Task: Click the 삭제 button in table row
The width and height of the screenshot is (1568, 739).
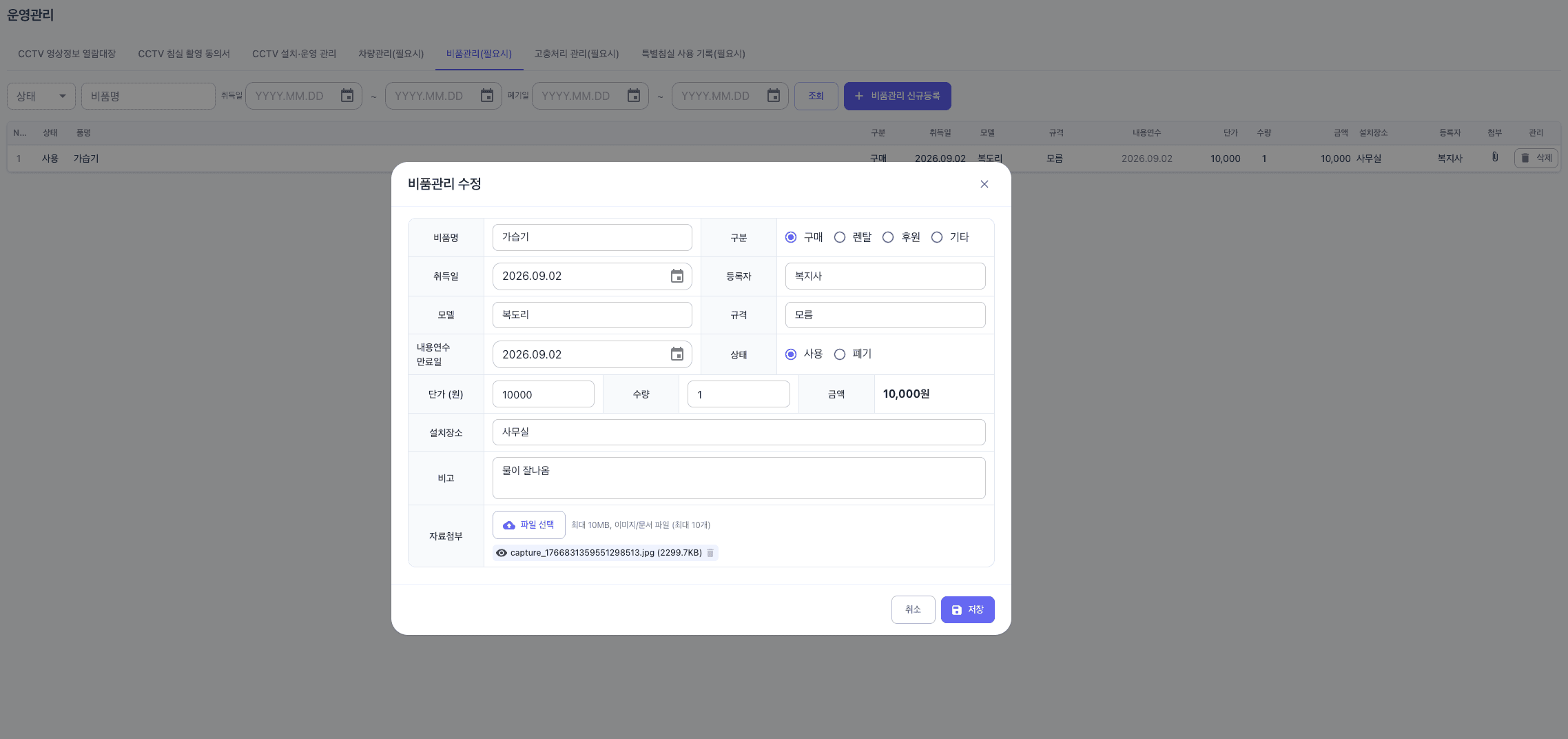Action: (1536, 158)
